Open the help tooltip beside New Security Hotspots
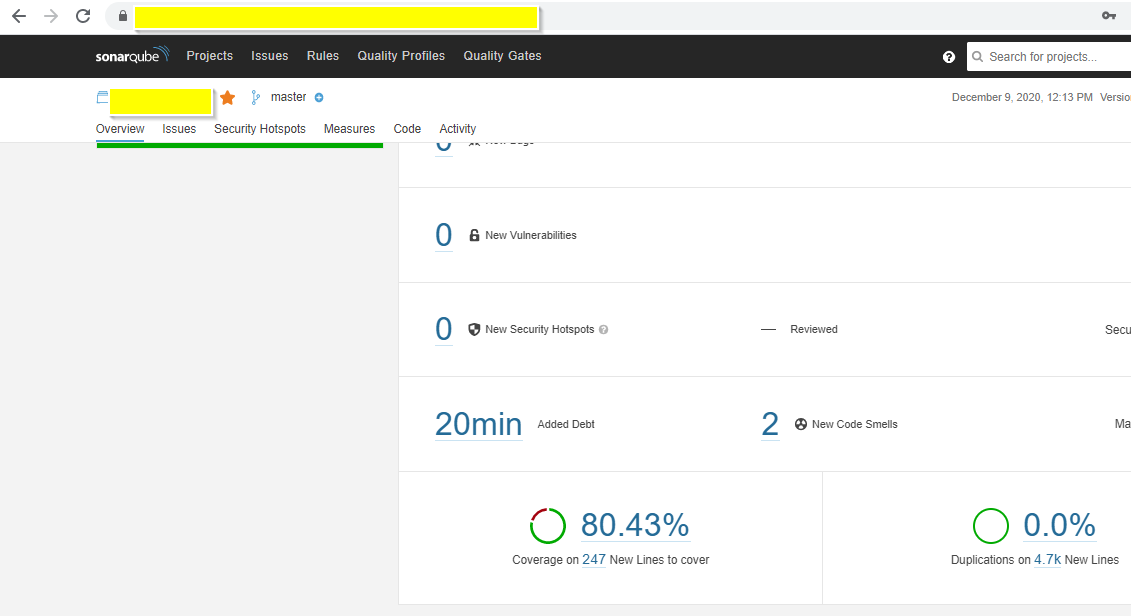 coord(604,329)
